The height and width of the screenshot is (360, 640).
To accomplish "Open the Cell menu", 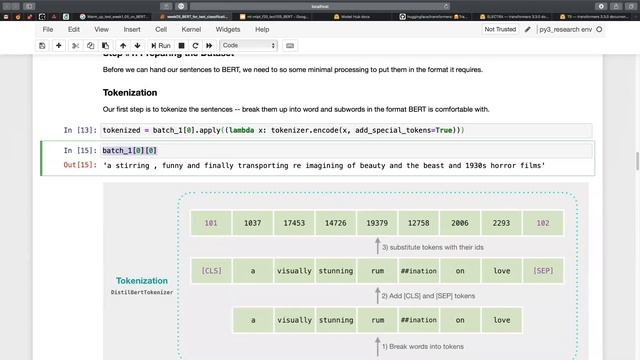I will click(x=161, y=29).
